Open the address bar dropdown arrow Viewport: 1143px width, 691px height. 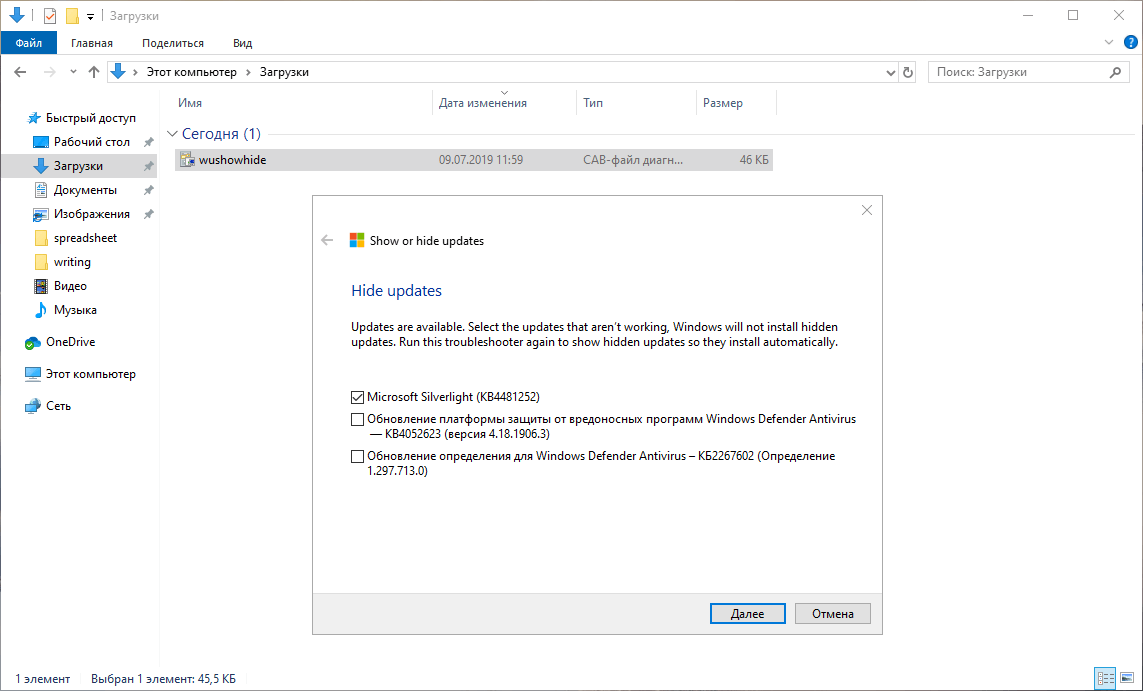pyautogui.click(x=890, y=71)
